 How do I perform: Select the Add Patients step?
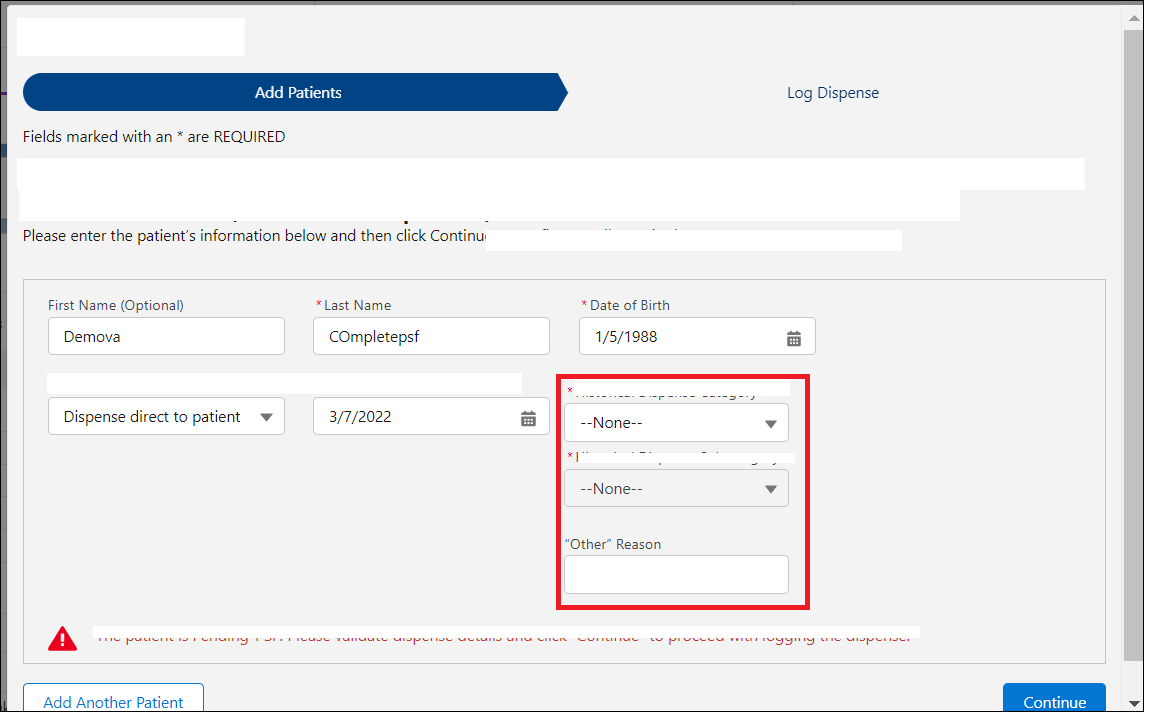[297, 92]
